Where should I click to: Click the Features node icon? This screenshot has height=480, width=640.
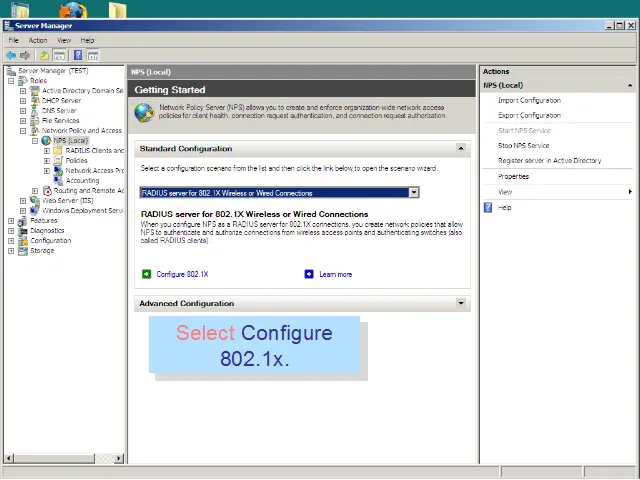[23, 221]
